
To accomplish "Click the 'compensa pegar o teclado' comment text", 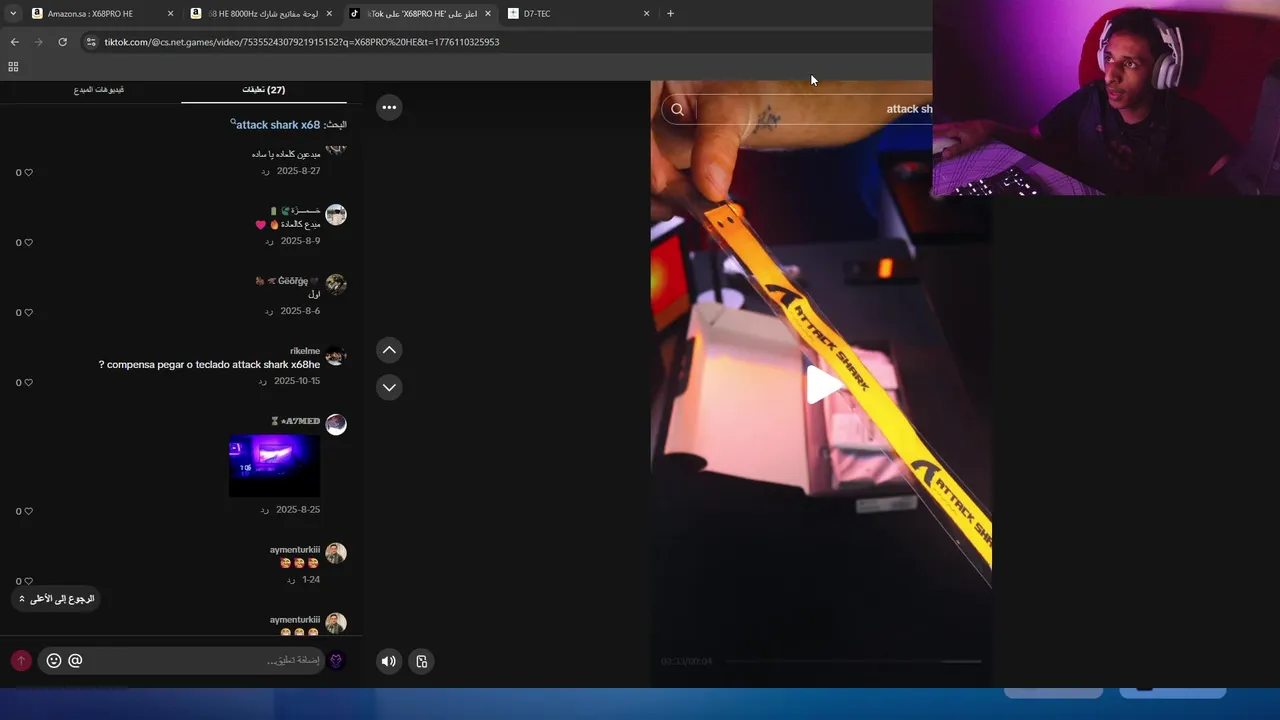I will [x=209, y=365].
